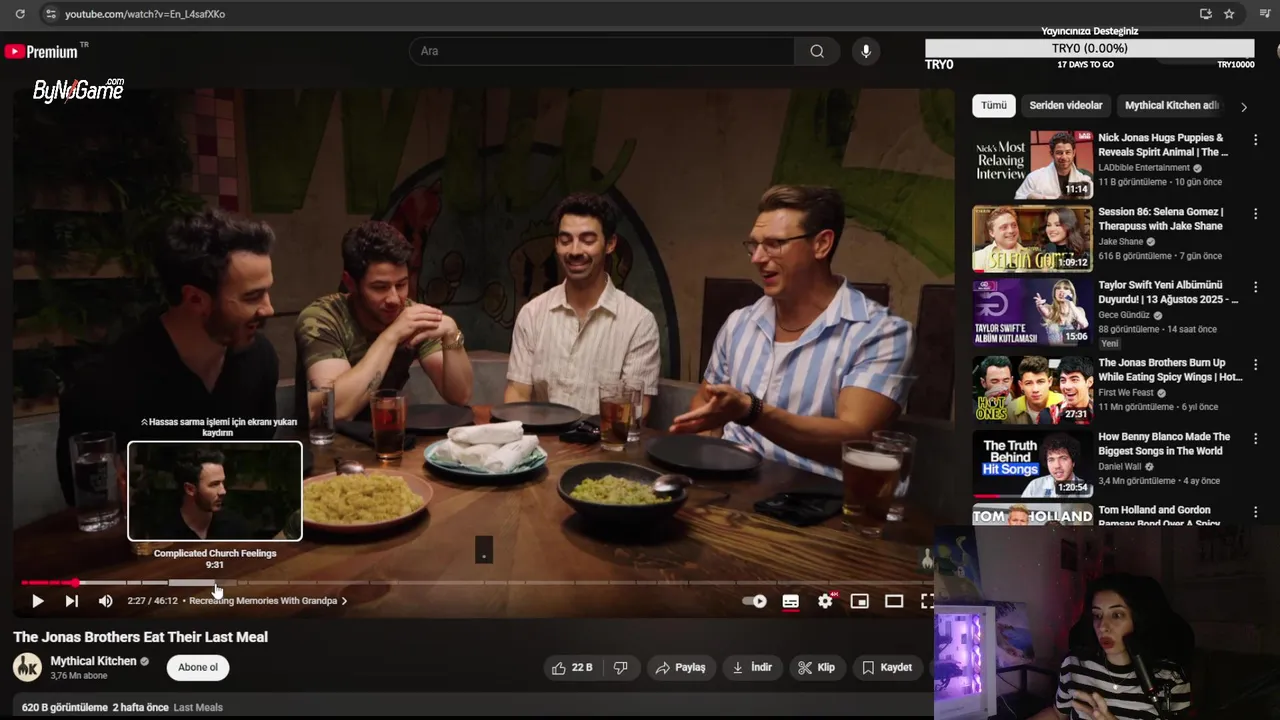The image size is (1280, 720).
Task: Subscribe with the Abone ol button
Action: [x=198, y=667]
